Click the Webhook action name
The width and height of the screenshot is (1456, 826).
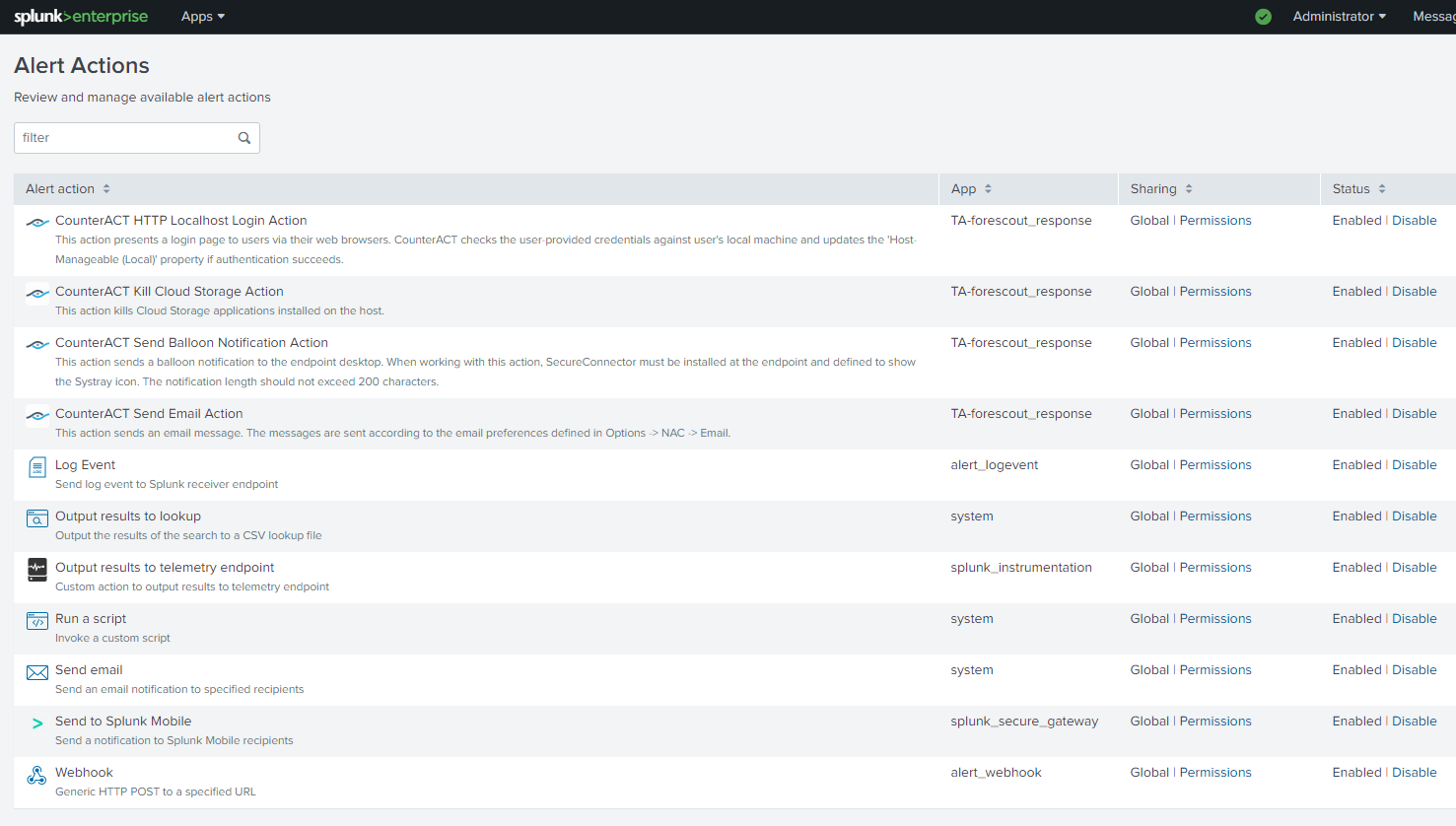[x=84, y=773]
